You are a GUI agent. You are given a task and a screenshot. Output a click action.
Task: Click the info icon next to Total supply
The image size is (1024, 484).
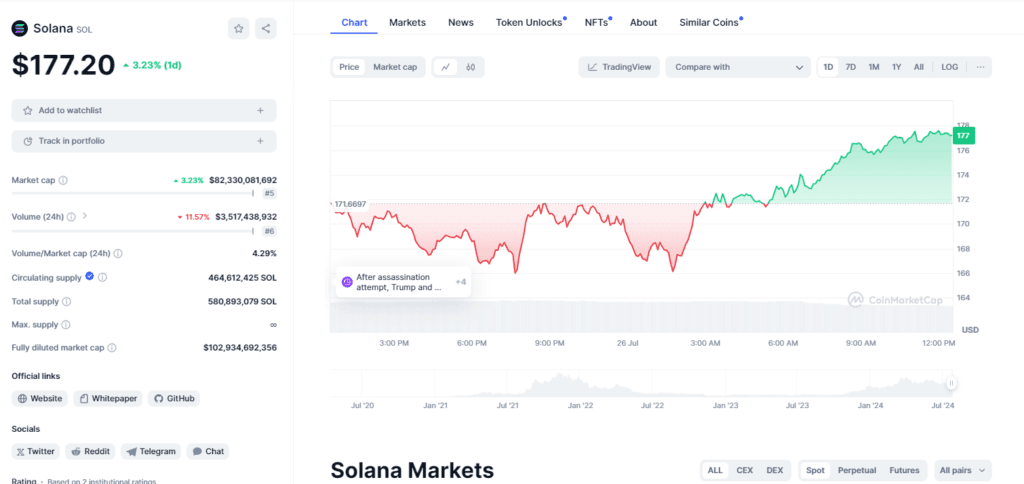pos(67,302)
